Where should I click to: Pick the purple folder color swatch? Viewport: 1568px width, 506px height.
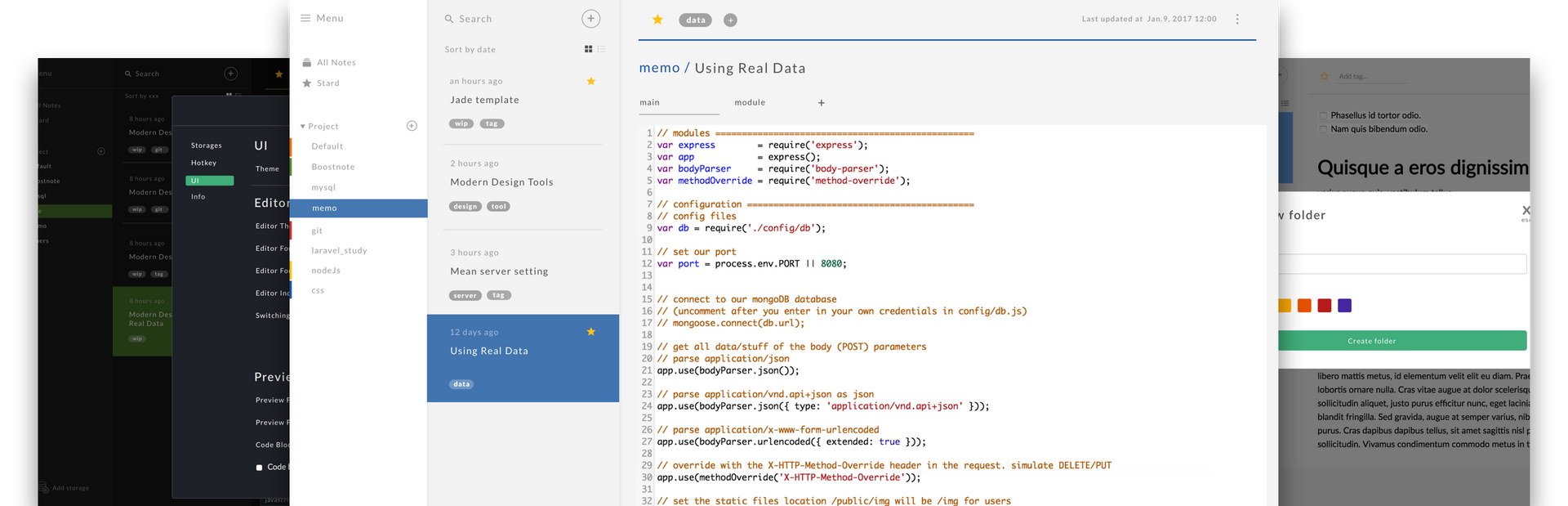coord(1345,306)
